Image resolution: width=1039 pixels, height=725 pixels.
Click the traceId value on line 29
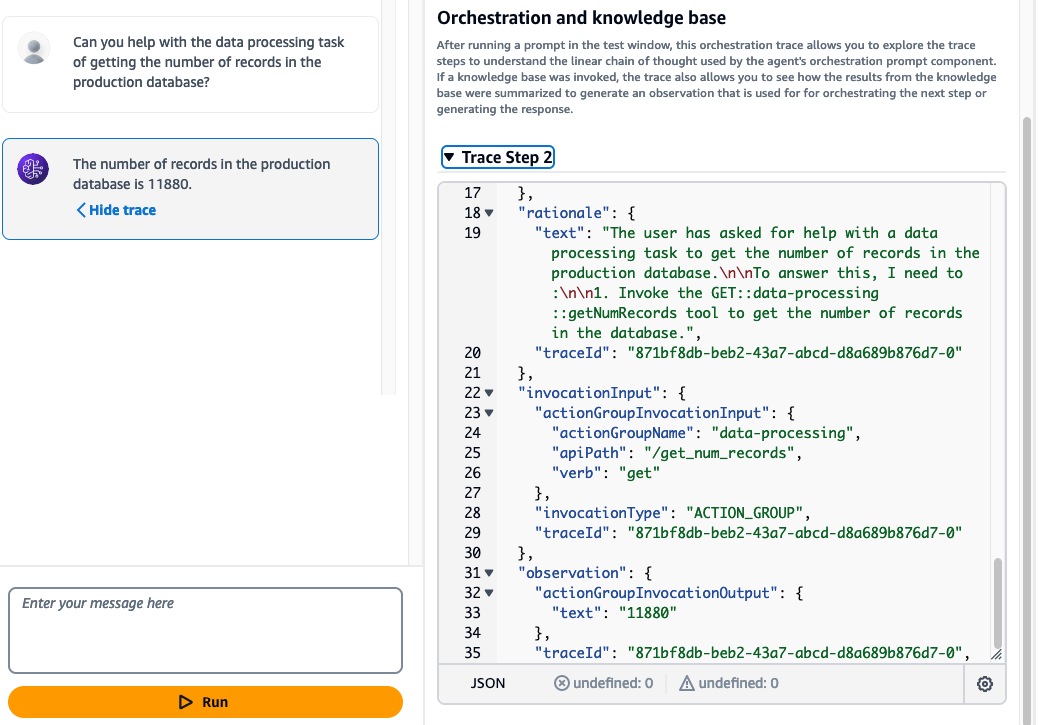point(794,533)
